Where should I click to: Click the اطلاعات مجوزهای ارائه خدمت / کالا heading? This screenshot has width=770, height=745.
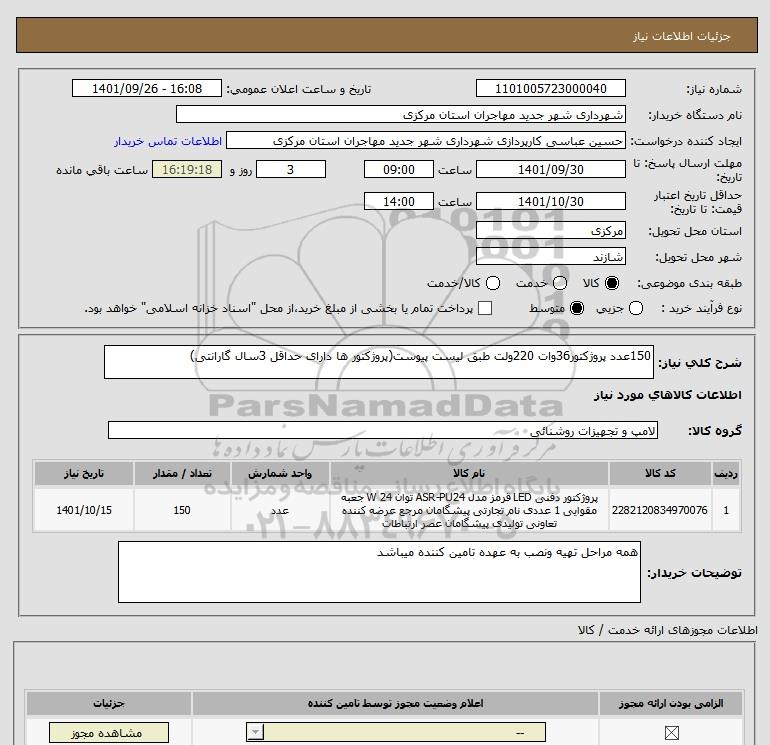667,630
